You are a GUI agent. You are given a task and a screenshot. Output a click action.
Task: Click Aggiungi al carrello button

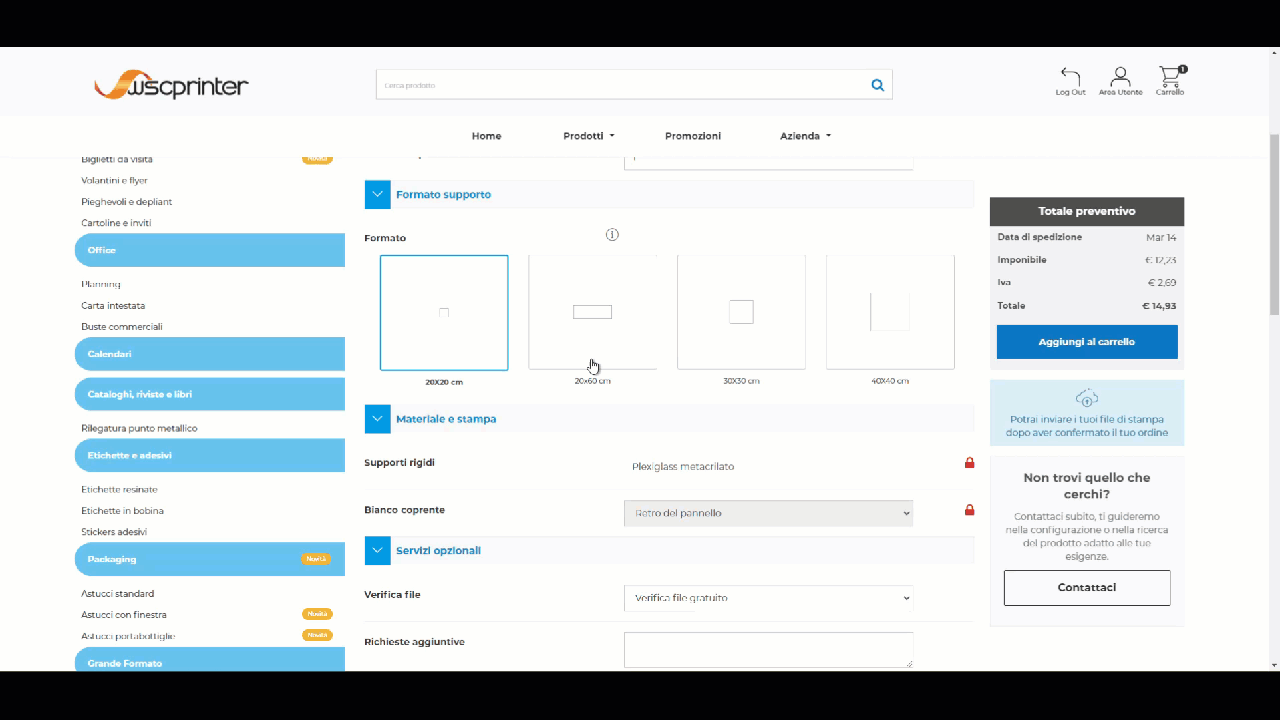pos(1087,342)
